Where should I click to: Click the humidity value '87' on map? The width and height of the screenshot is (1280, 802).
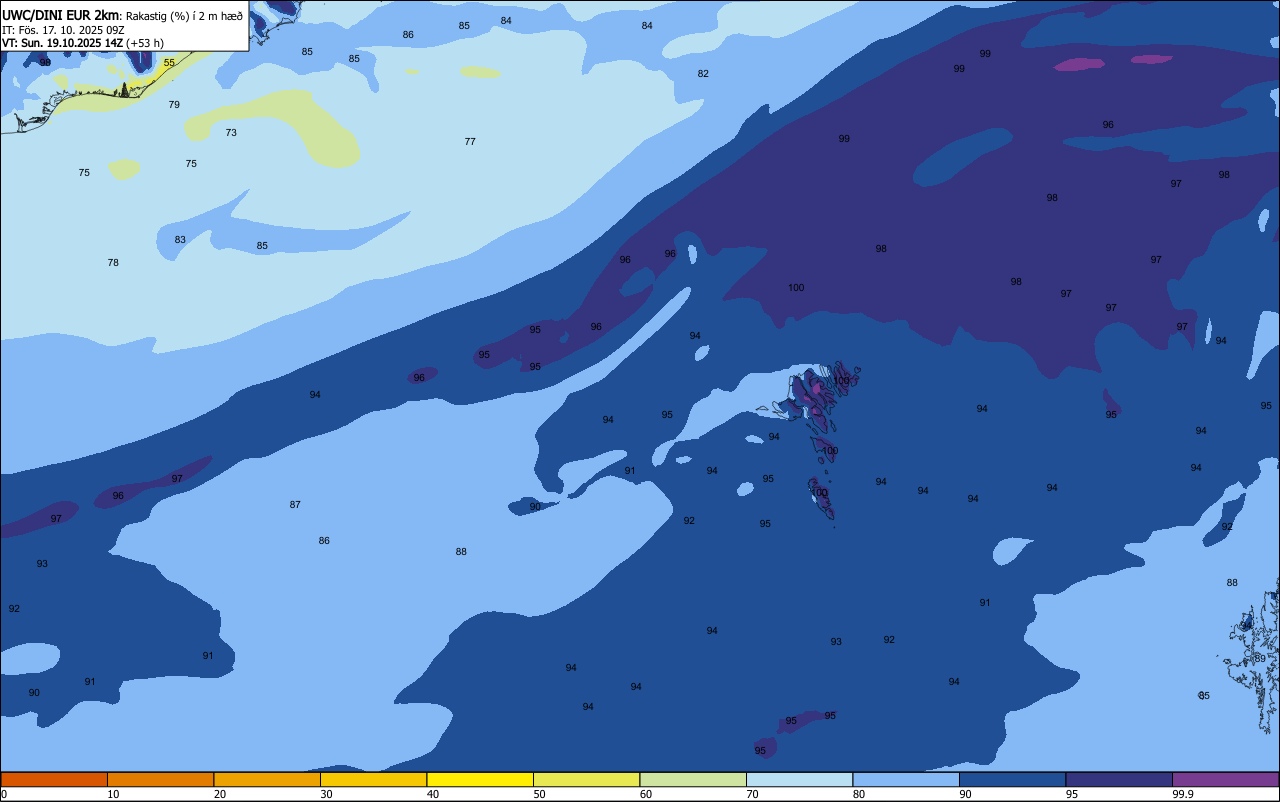[295, 504]
